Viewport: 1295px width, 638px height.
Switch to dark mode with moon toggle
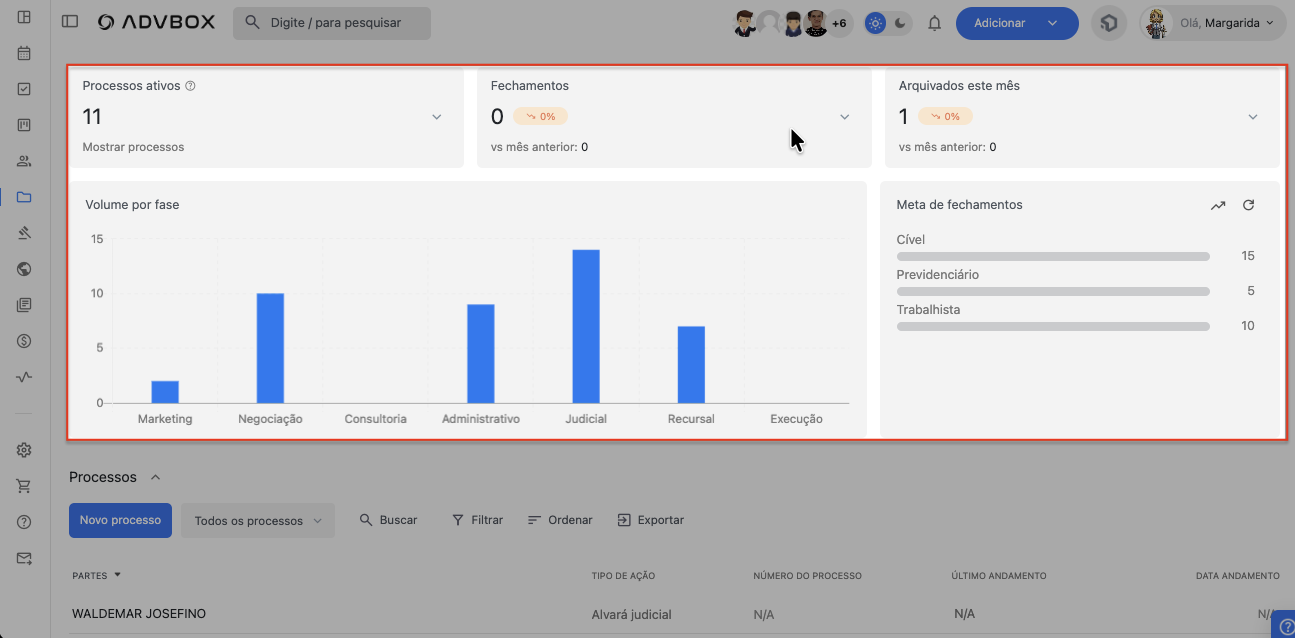click(900, 23)
